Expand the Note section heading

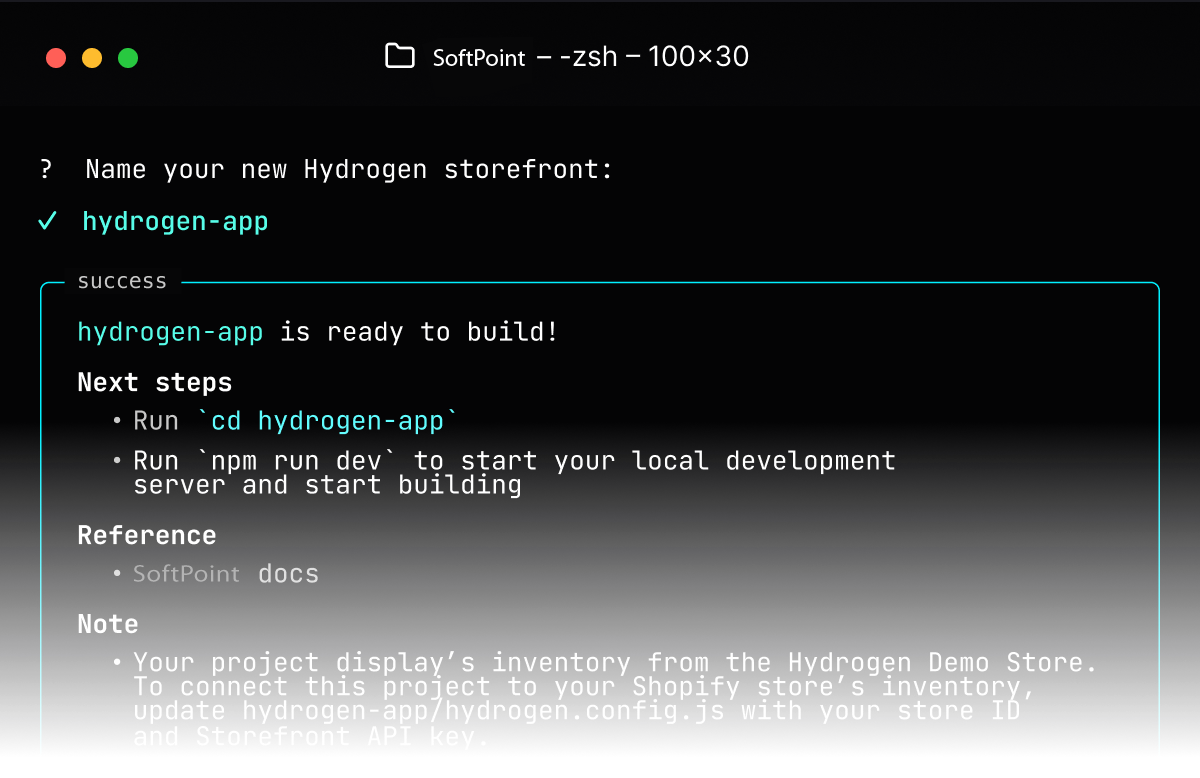tap(107, 623)
